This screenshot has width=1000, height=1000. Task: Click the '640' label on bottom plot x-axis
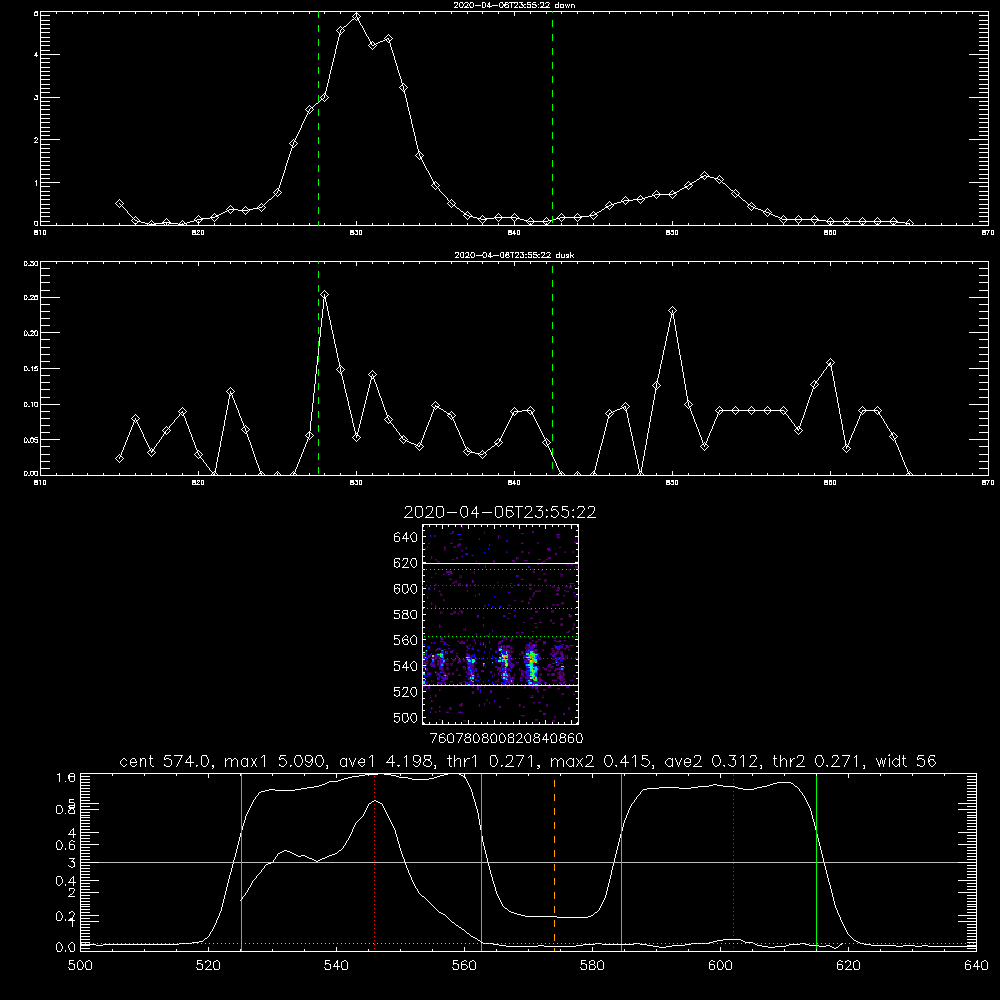976,966
